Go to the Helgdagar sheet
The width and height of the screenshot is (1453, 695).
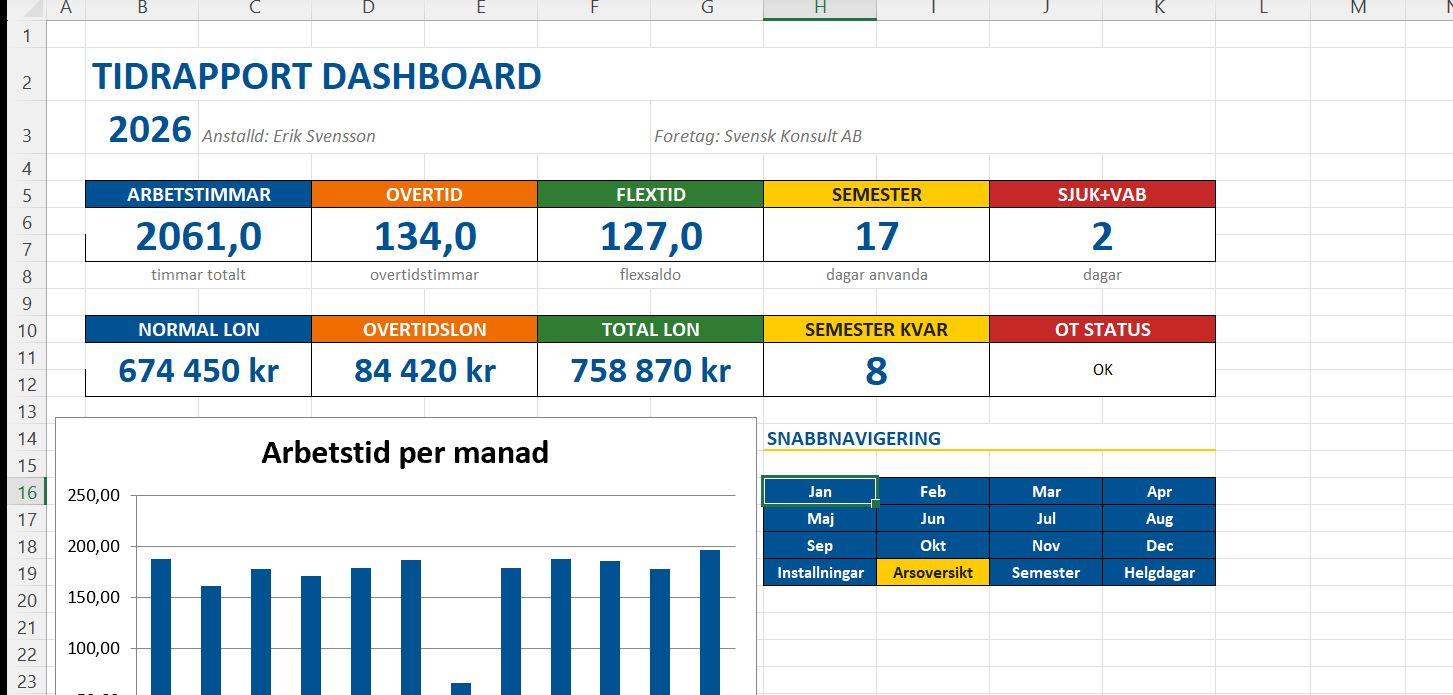pos(1159,572)
